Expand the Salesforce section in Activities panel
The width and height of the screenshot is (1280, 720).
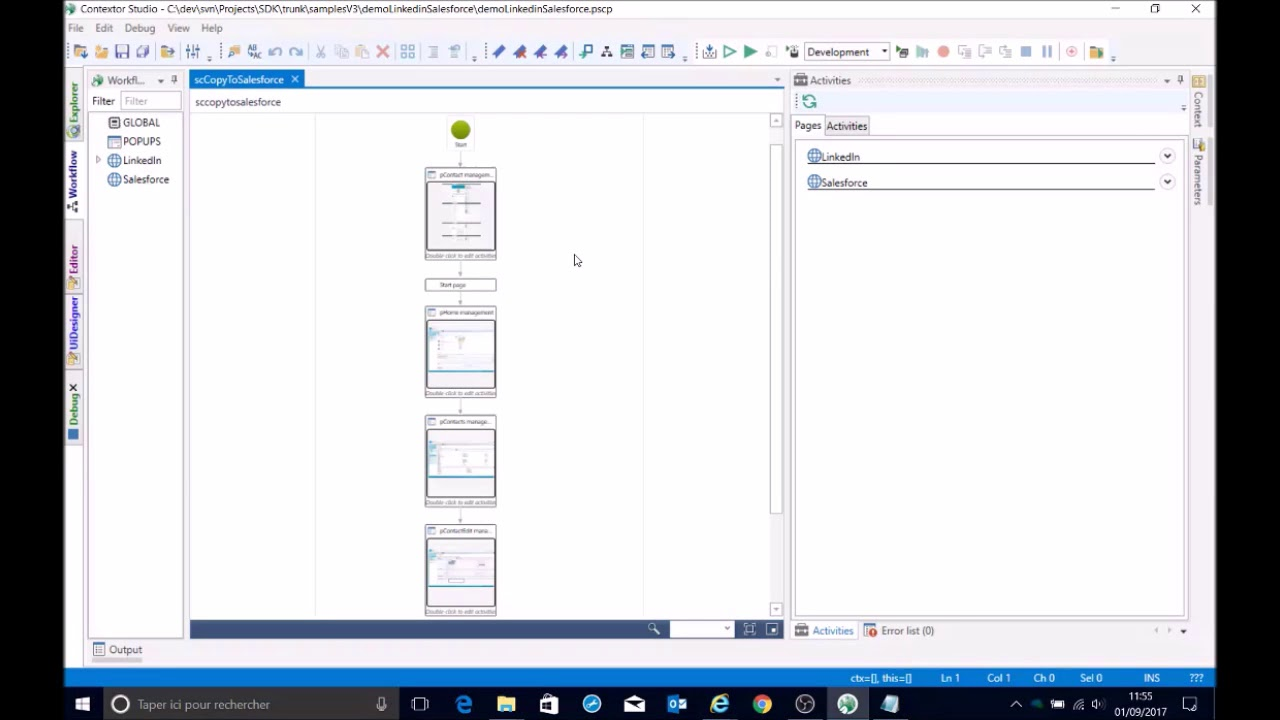point(1167,183)
